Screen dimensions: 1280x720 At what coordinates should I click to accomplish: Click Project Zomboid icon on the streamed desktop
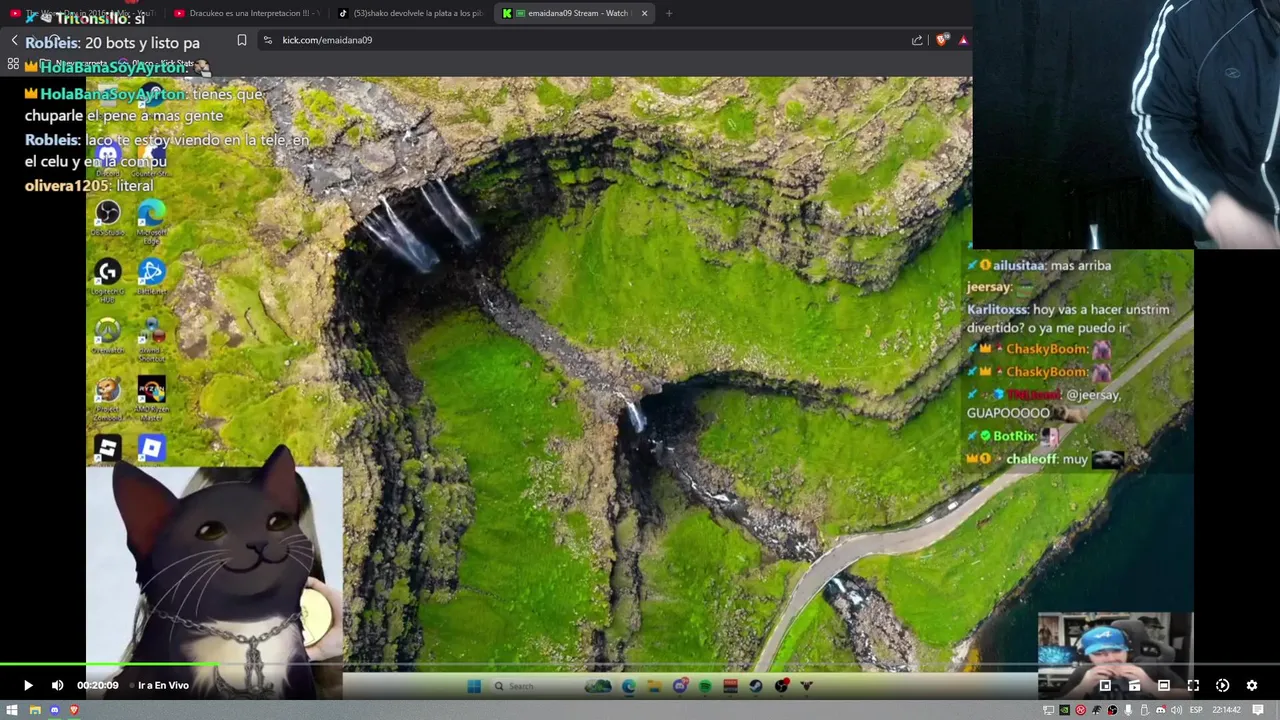click(107, 391)
